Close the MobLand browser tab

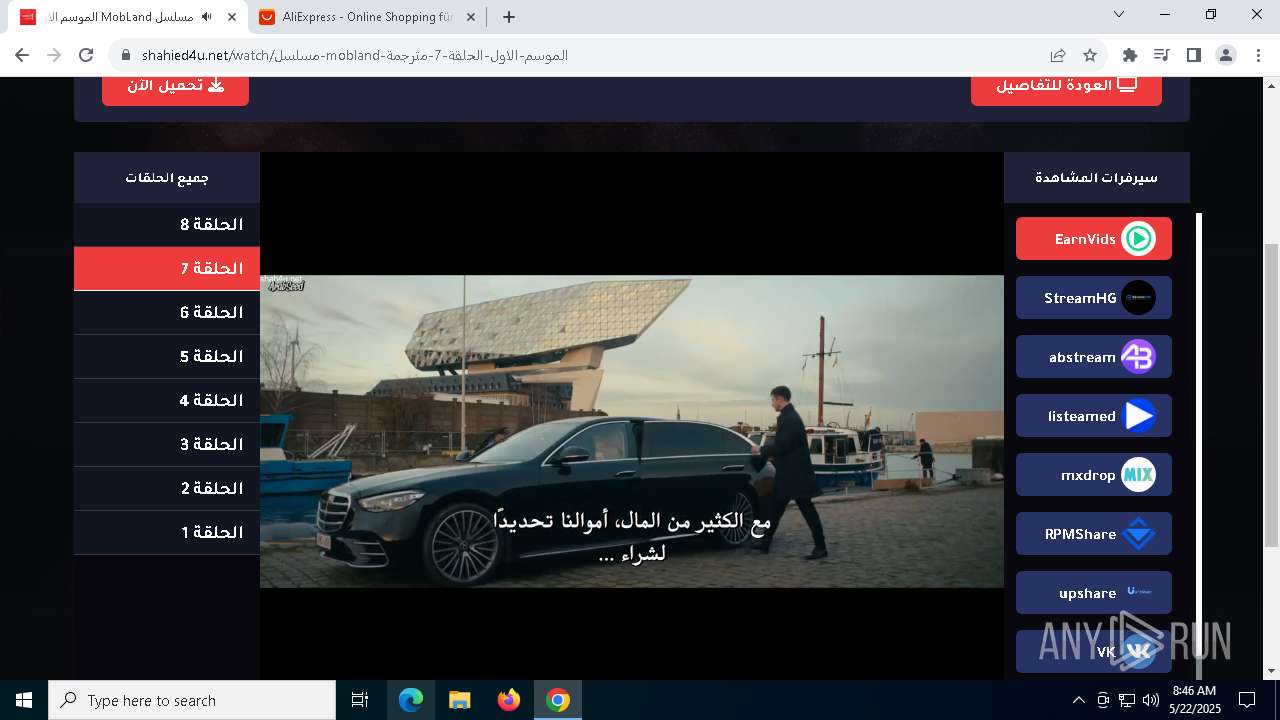pos(232,17)
